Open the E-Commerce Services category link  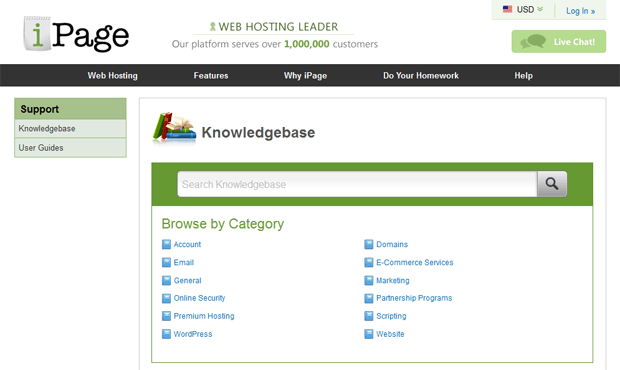coord(415,262)
